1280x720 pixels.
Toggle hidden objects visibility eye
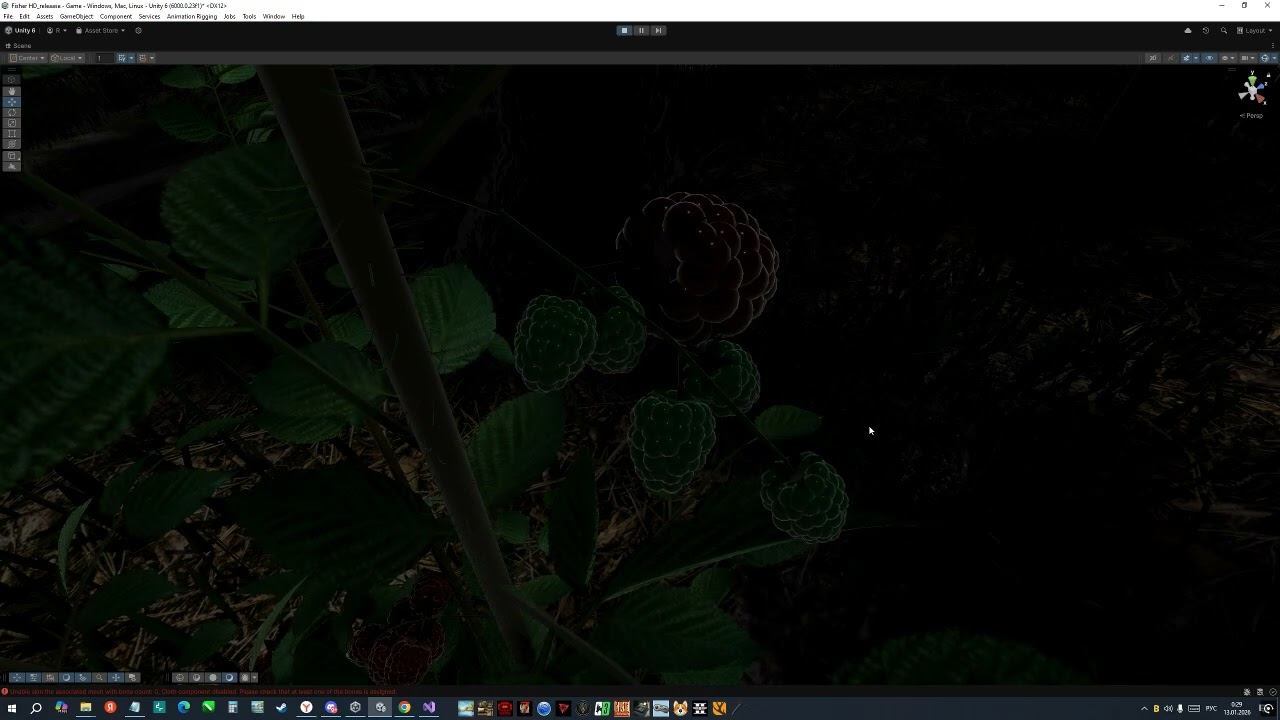(1209, 58)
